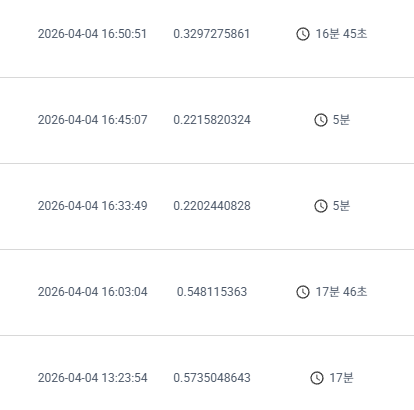Click the clock icon beside 17분 46초
Viewport: 414px width, 410px height.
tap(303, 292)
